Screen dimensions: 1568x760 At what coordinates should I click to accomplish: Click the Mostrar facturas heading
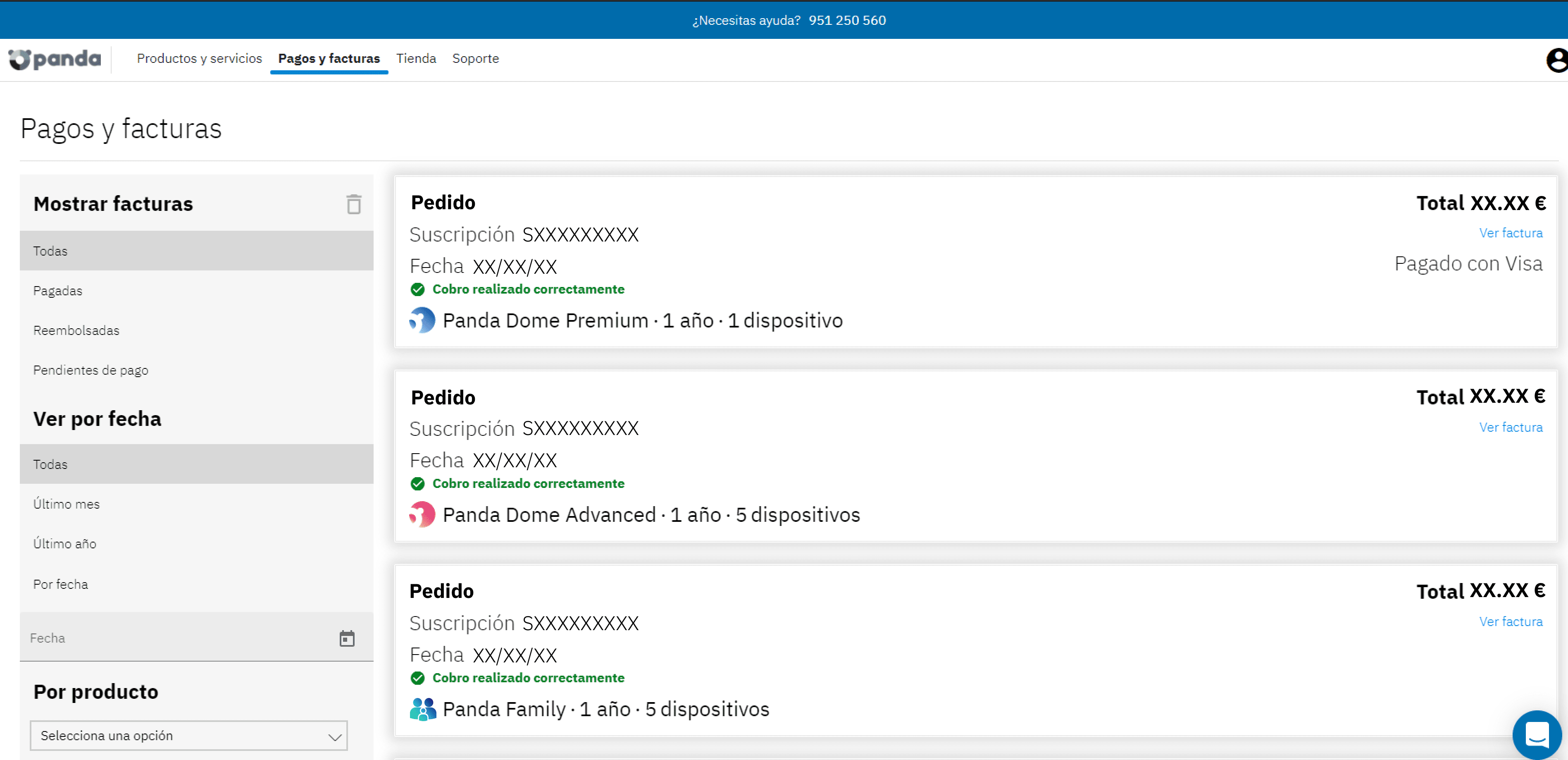(113, 203)
